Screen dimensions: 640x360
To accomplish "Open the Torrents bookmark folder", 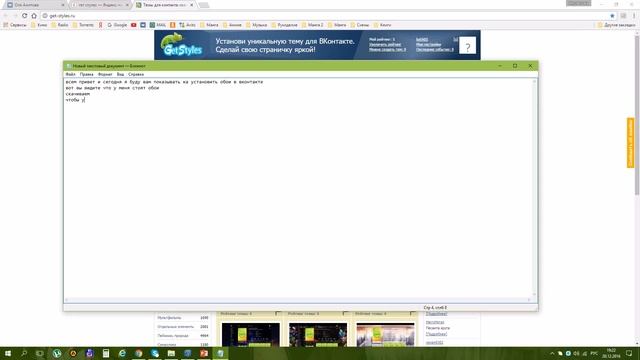I will pyautogui.click(x=83, y=25).
